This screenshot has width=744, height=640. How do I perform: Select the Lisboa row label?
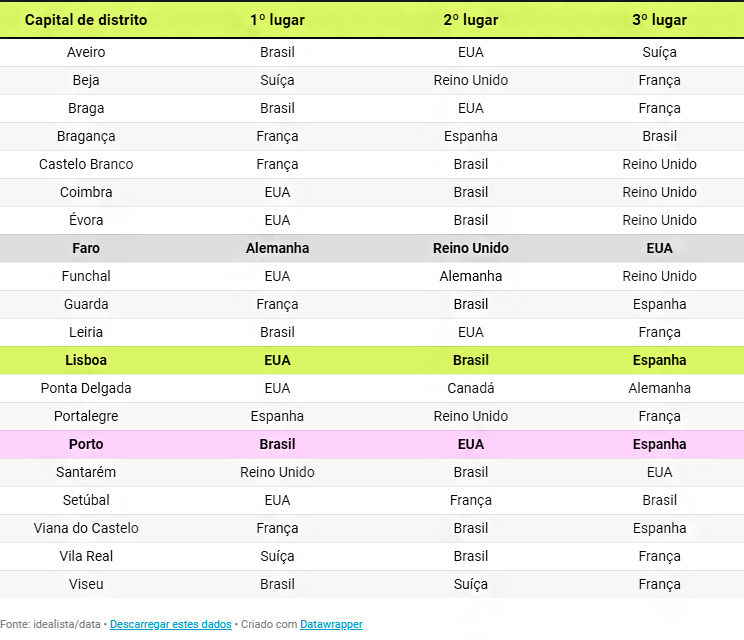86,360
